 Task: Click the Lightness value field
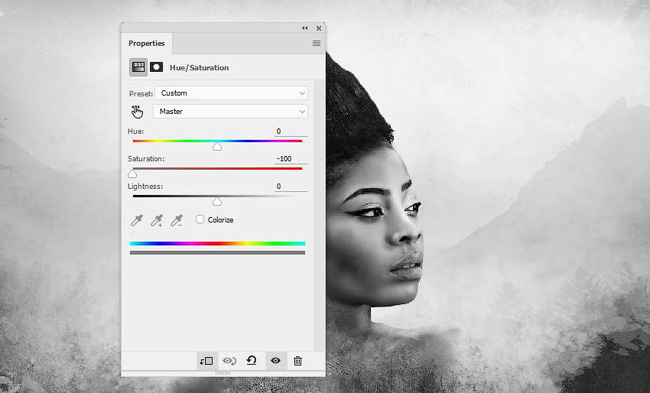(x=291, y=187)
